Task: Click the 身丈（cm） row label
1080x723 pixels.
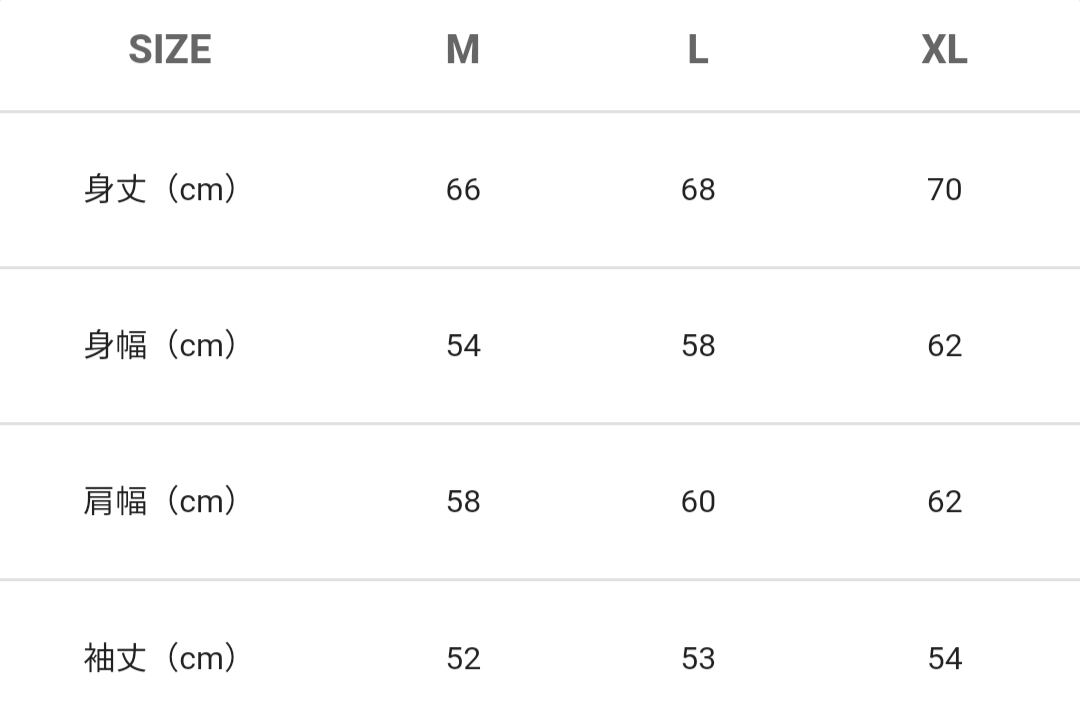Action: (x=162, y=189)
